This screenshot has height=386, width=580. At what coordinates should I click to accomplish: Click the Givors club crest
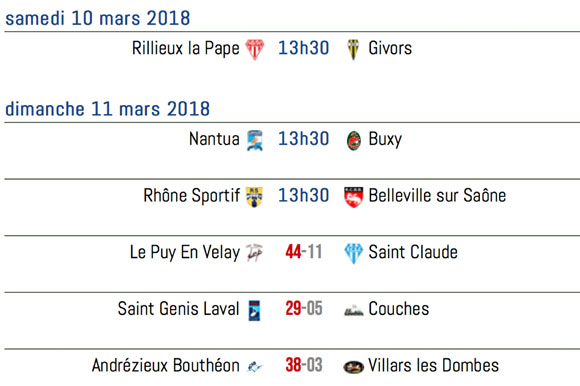[353, 49]
